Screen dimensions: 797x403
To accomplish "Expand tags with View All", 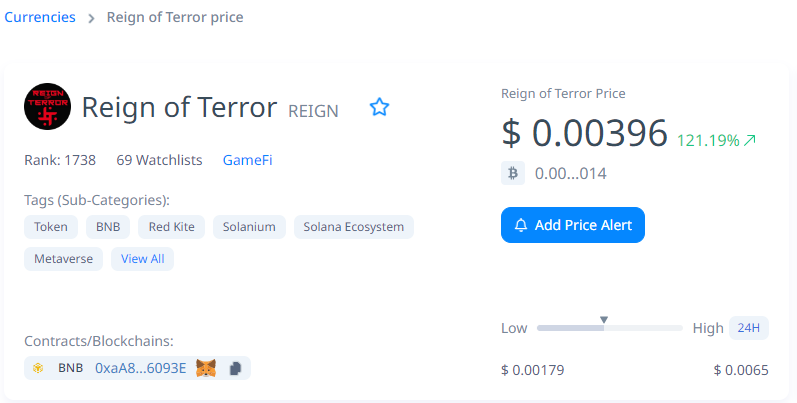I will coord(143,259).
